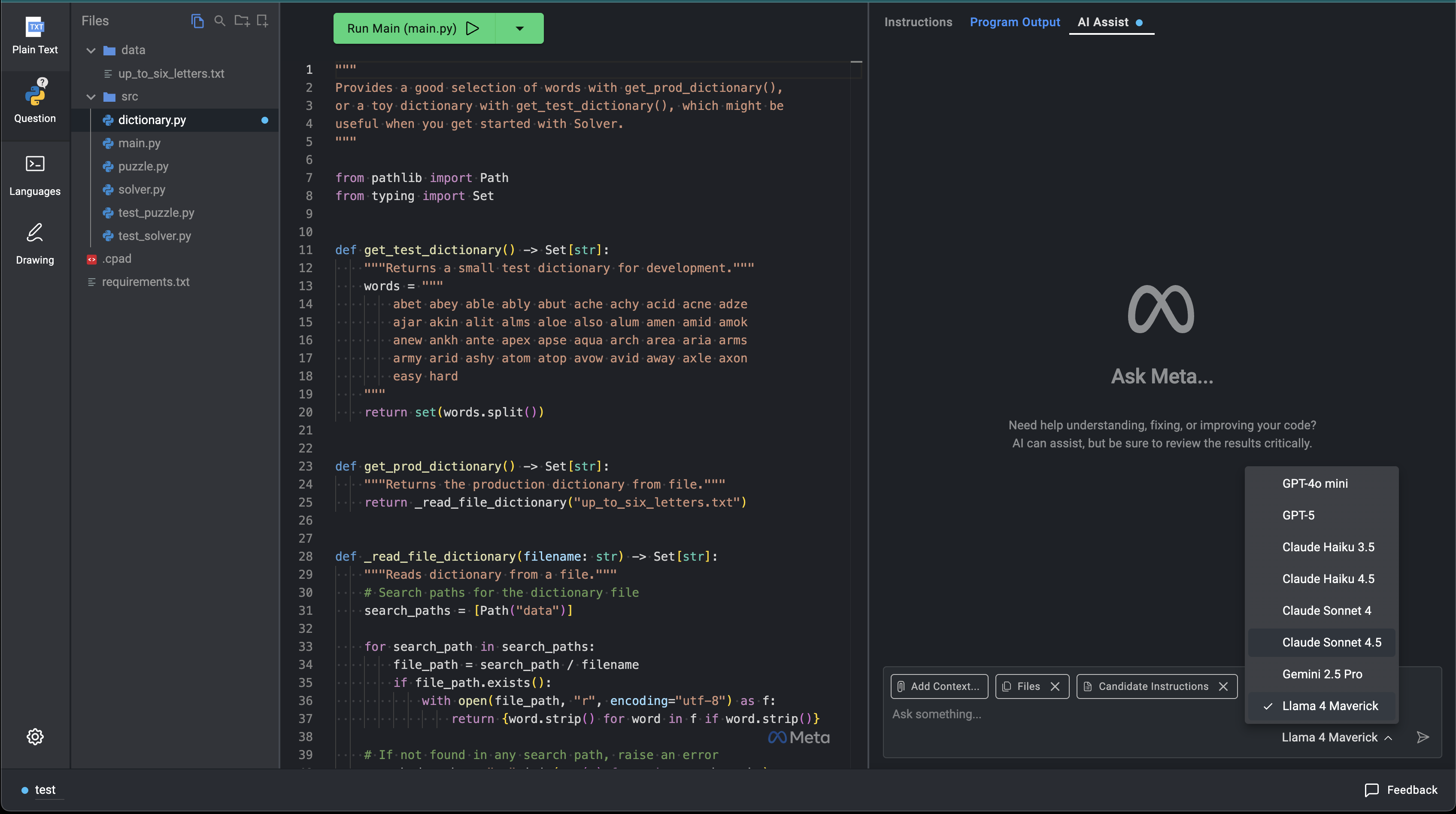The image size is (1456, 814).
Task: Collapse the src folder
Action: pos(91,97)
